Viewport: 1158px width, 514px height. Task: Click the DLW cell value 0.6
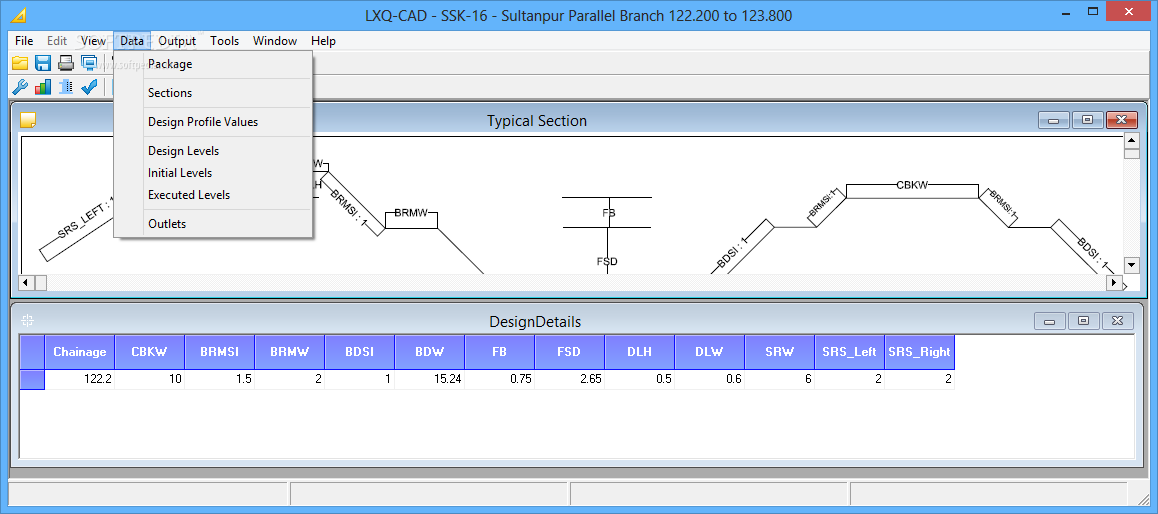pos(710,380)
